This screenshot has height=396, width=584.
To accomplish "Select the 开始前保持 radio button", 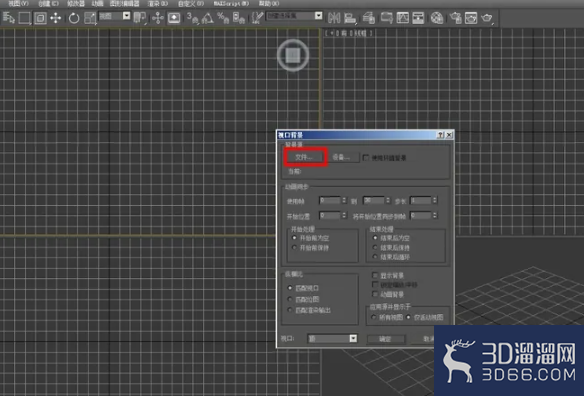I will pyautogui.click(x=294, y=247).
